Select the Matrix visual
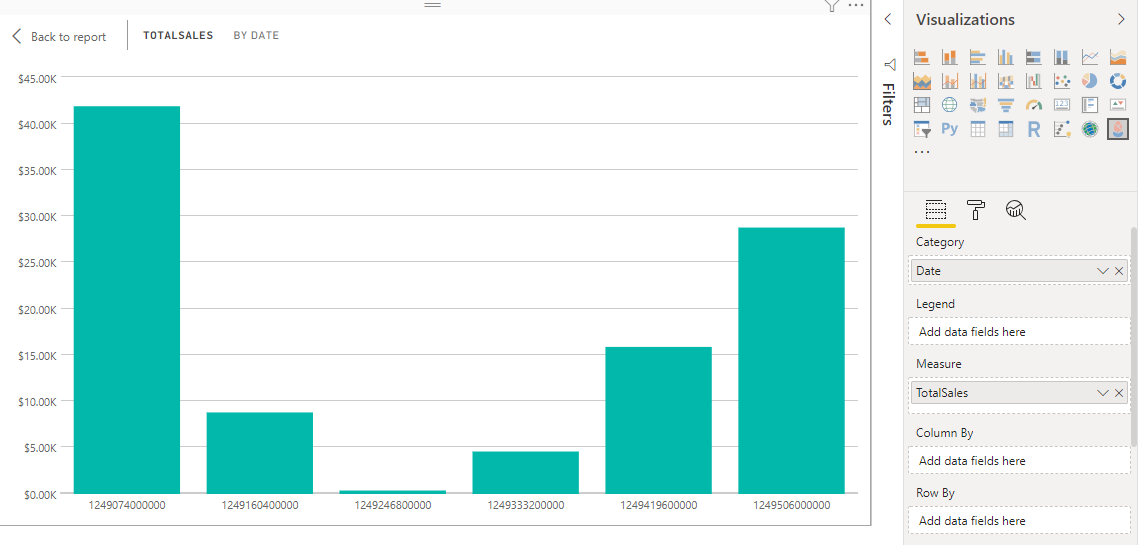Viewport: 1138px width, 545px height. (1006, 130)
